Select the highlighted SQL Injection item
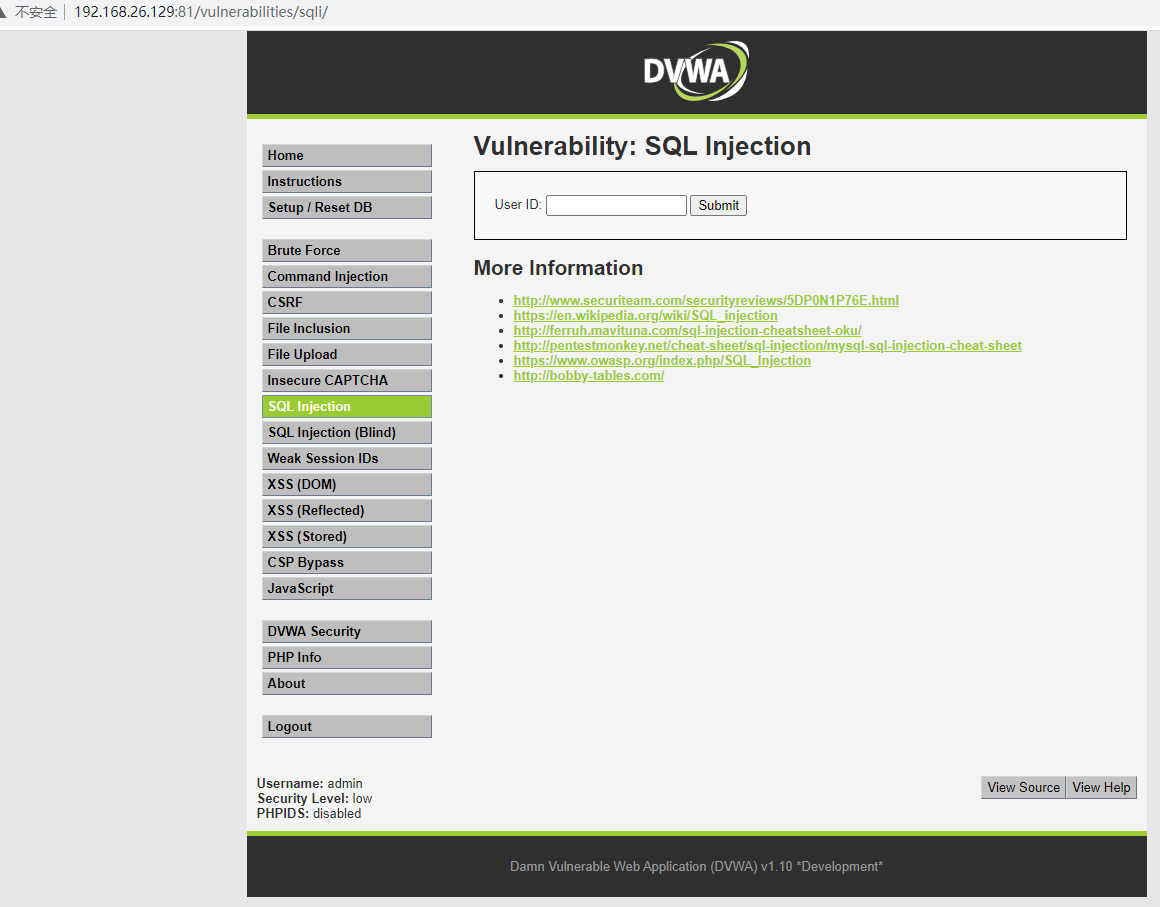This screenshot has height=907, width=1160. (346, 406)
